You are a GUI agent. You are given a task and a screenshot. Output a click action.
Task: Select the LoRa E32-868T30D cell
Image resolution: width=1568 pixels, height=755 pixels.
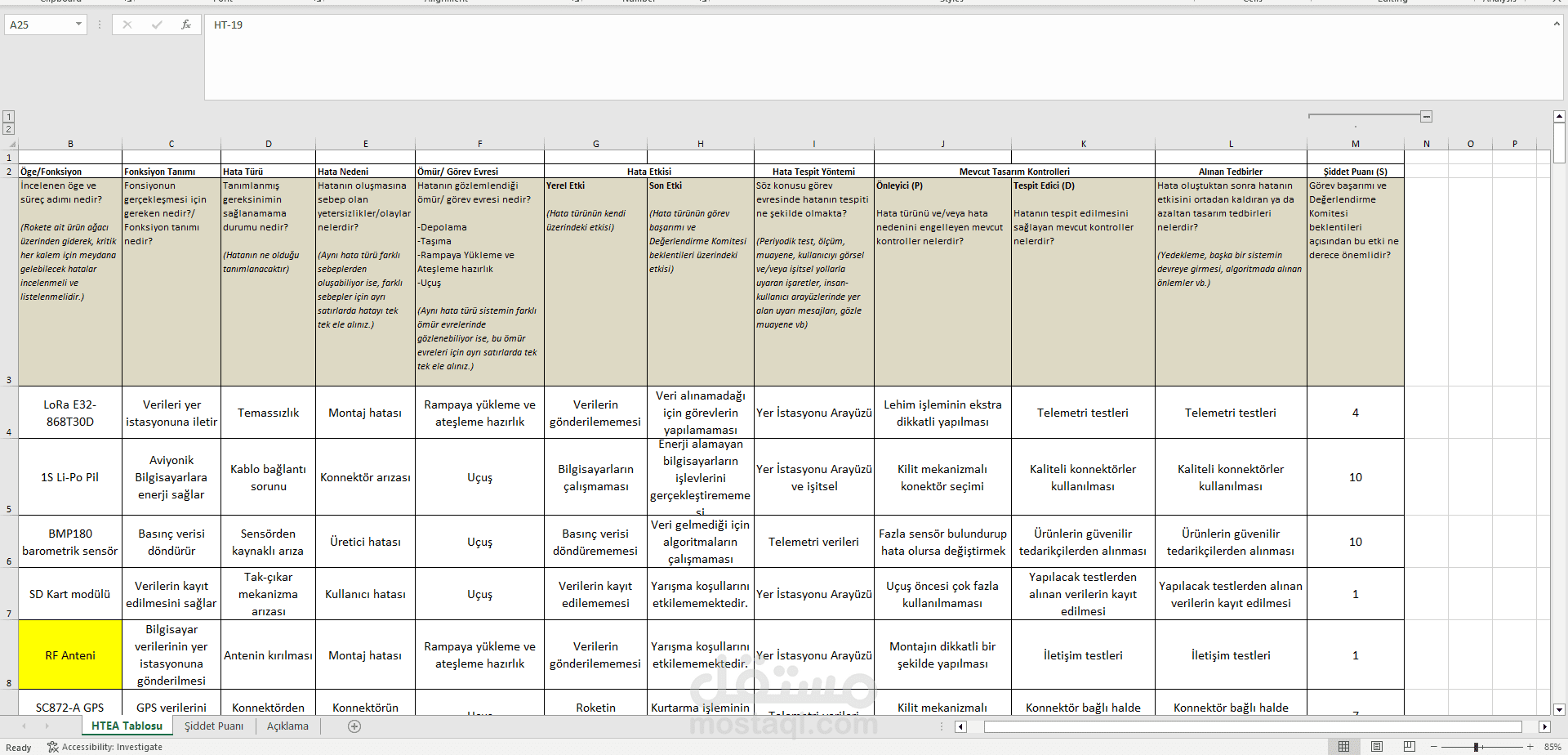70,413
